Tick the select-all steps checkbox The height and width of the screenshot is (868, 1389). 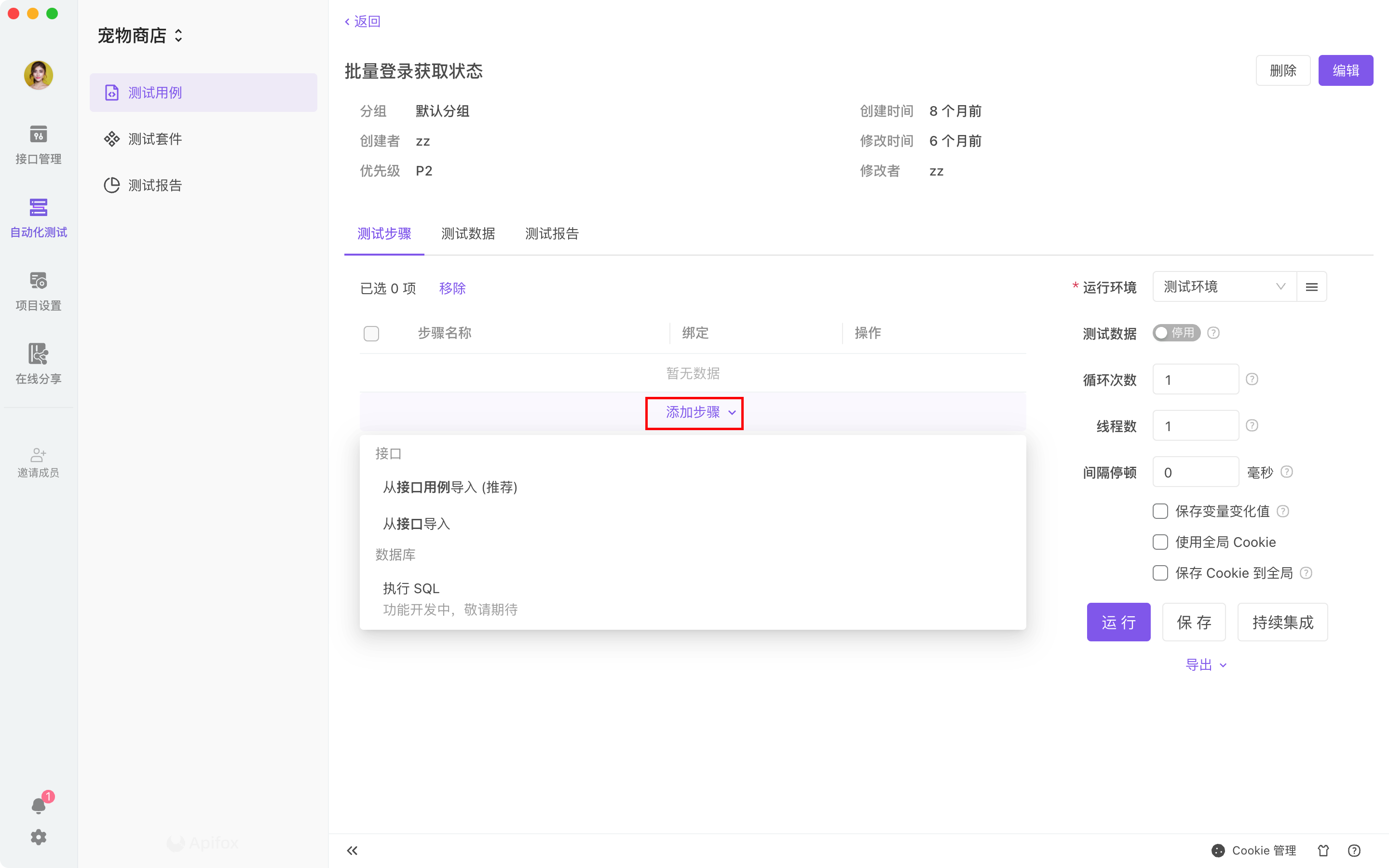(371, 334)
